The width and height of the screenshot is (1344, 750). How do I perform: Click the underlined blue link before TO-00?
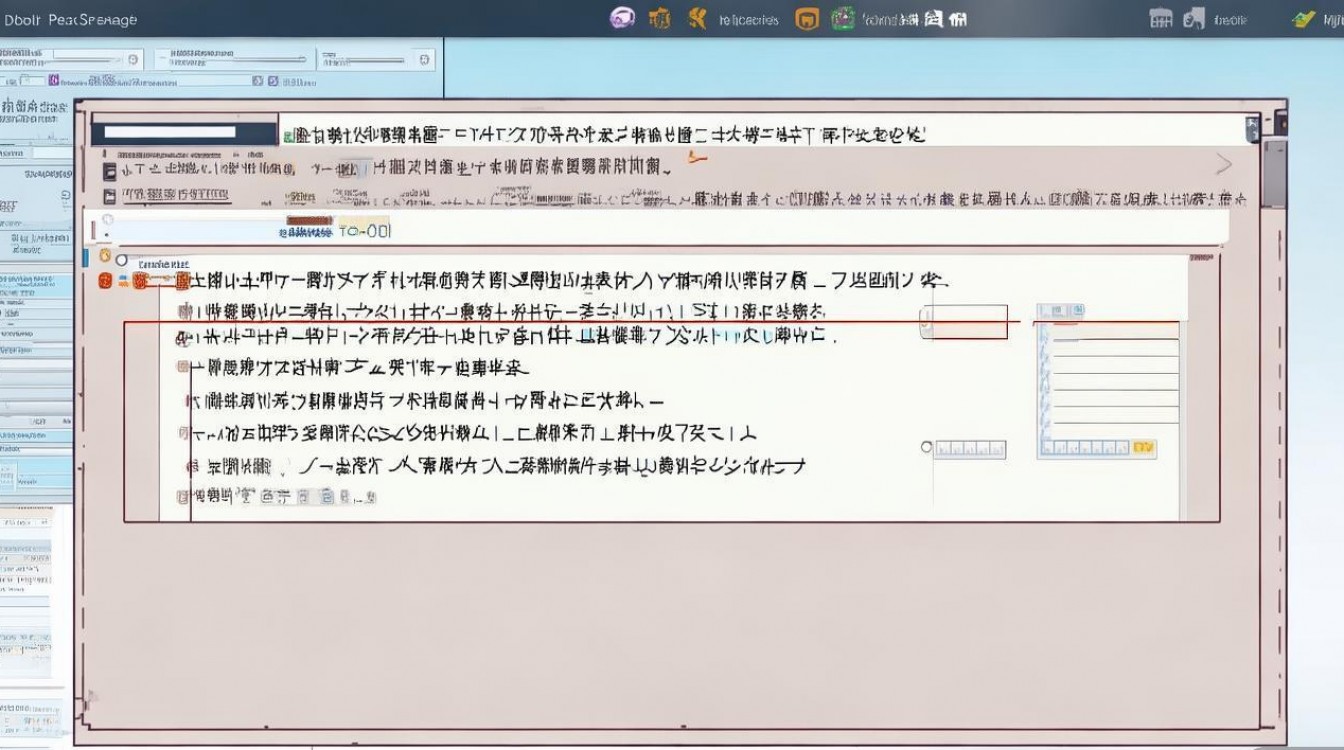point(306,232)
